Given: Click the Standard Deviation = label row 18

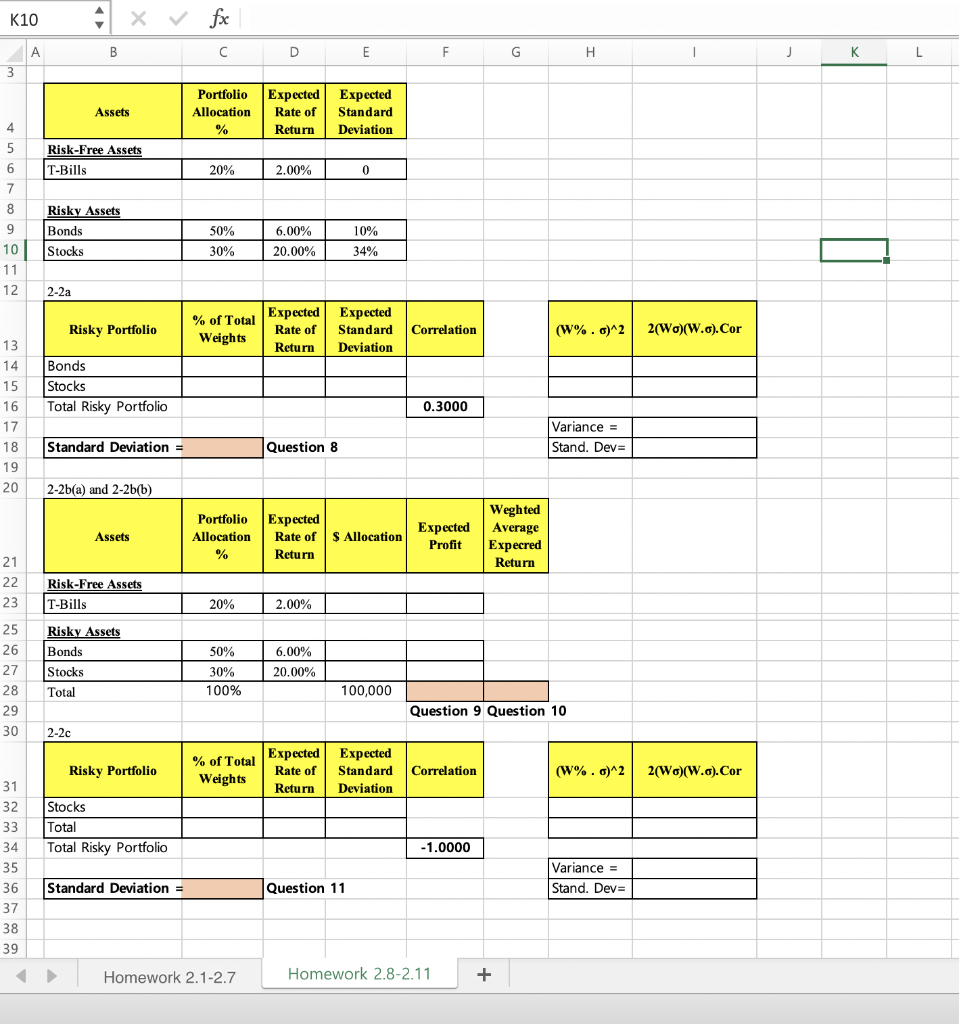Looking at the screenshot, I should (114, 447).
